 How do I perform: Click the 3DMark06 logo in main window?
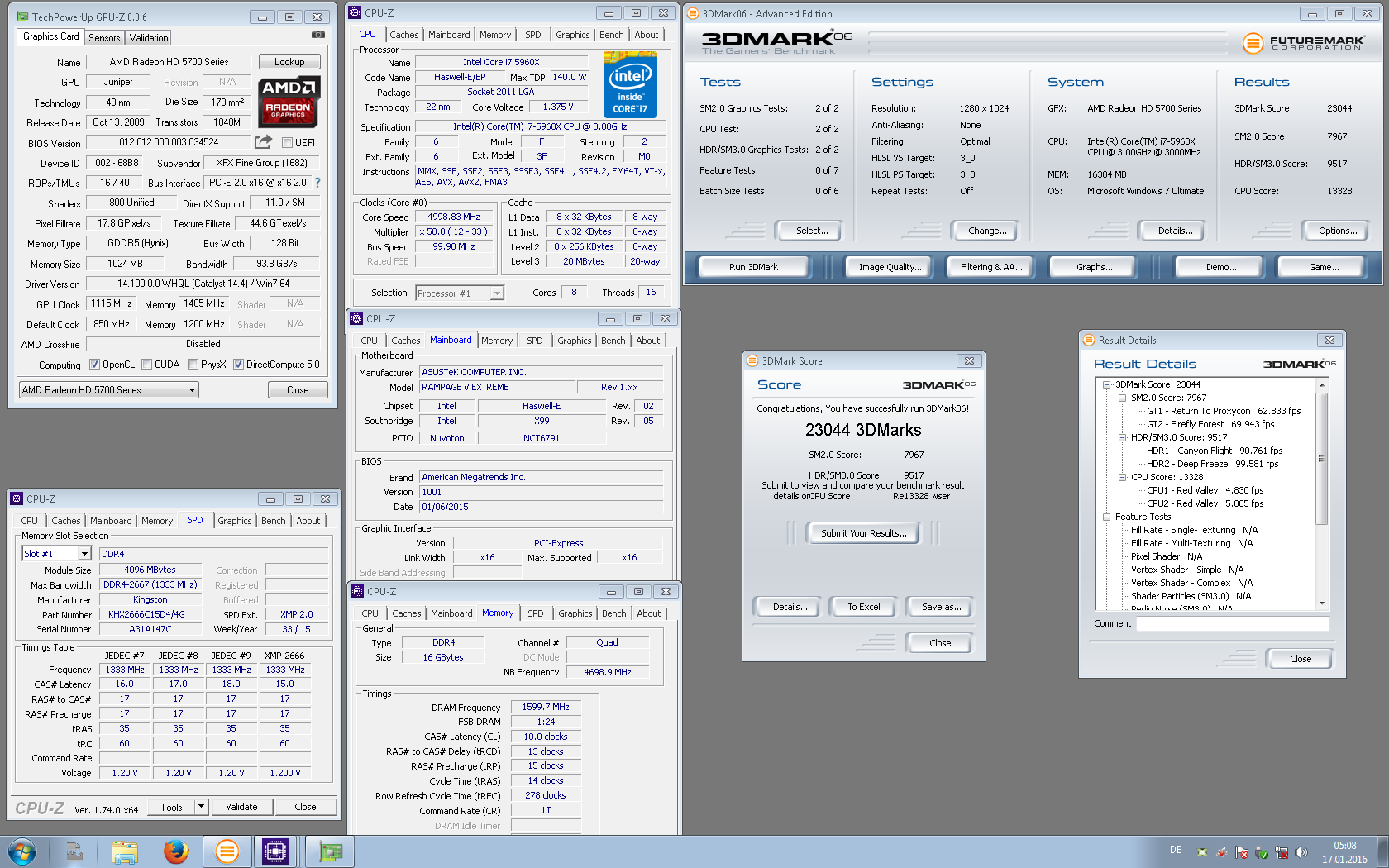[x=776, y=41]
